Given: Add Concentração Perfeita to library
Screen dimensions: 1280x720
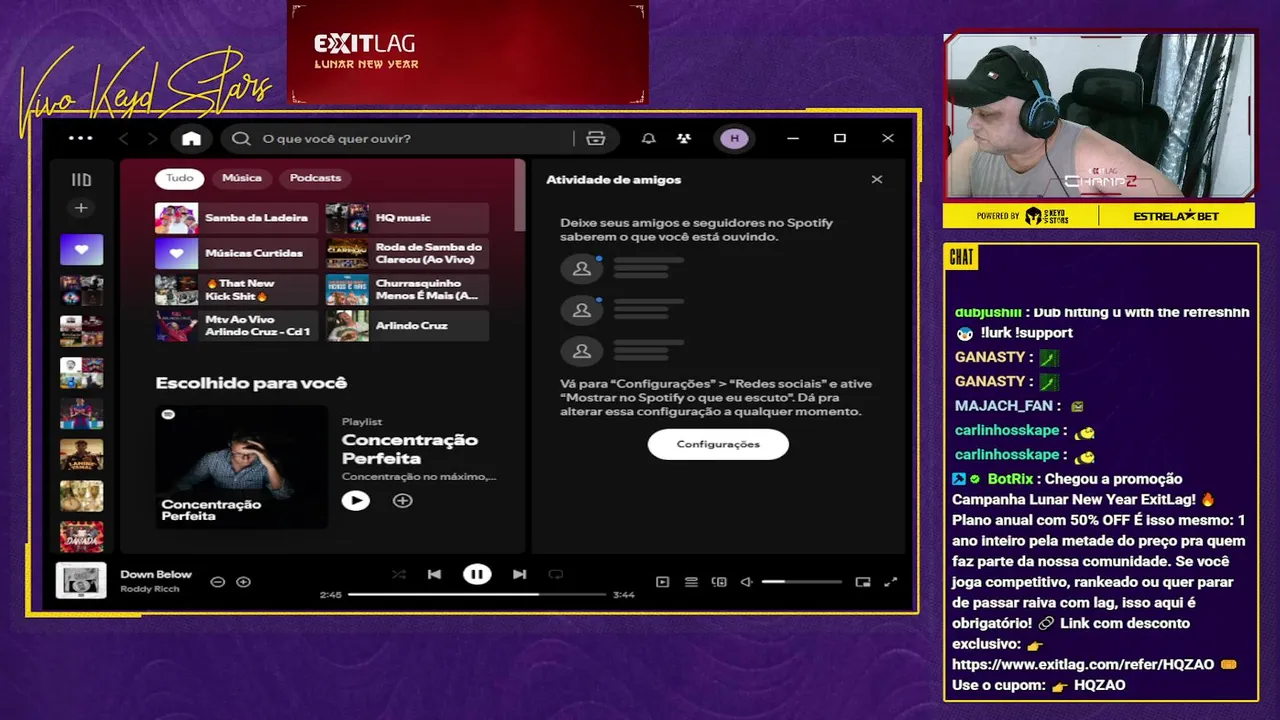Looking at the screenshot, I should (403, 500).
